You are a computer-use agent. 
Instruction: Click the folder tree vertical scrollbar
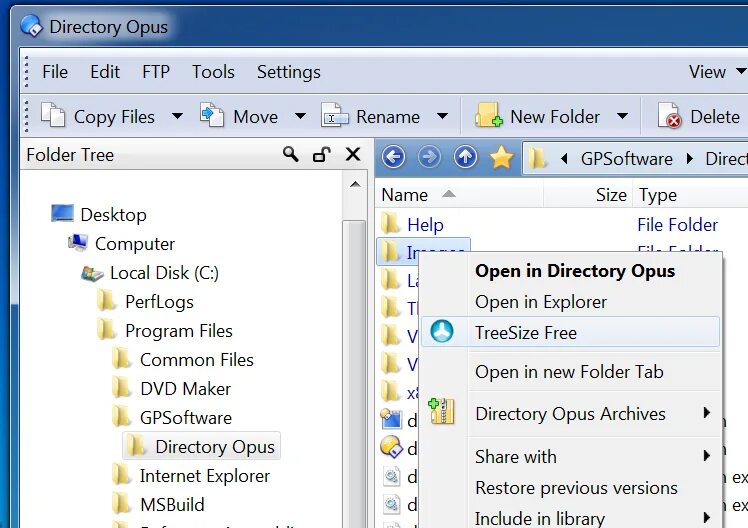point(354,374)
